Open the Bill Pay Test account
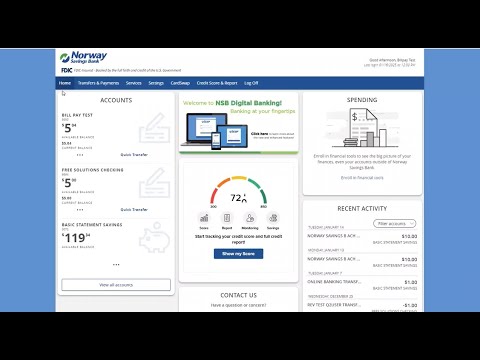This screenshot has width=480, height=360. coord(77,115)
